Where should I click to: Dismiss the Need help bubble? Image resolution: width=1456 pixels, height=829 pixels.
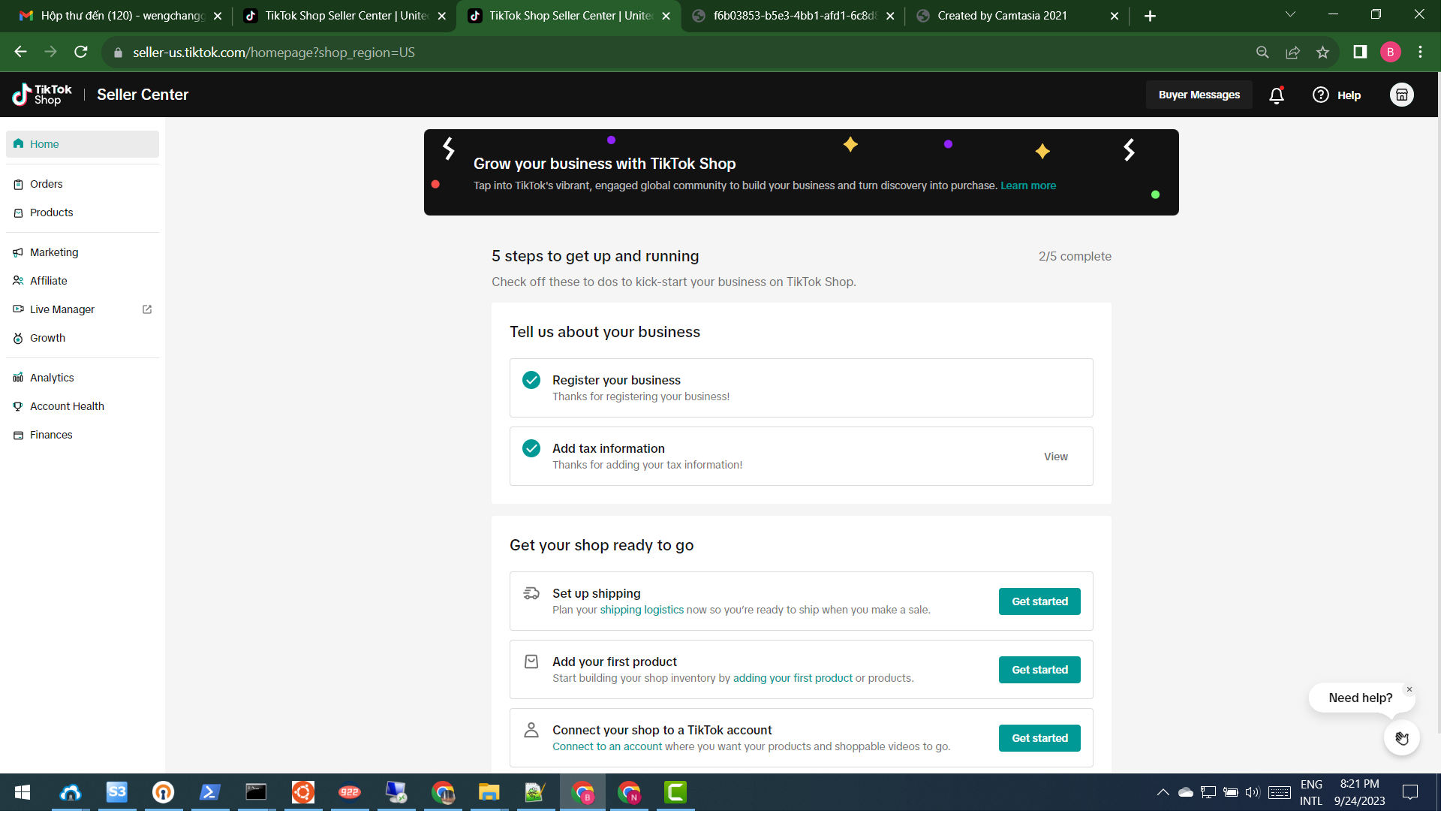(1409, 689)
